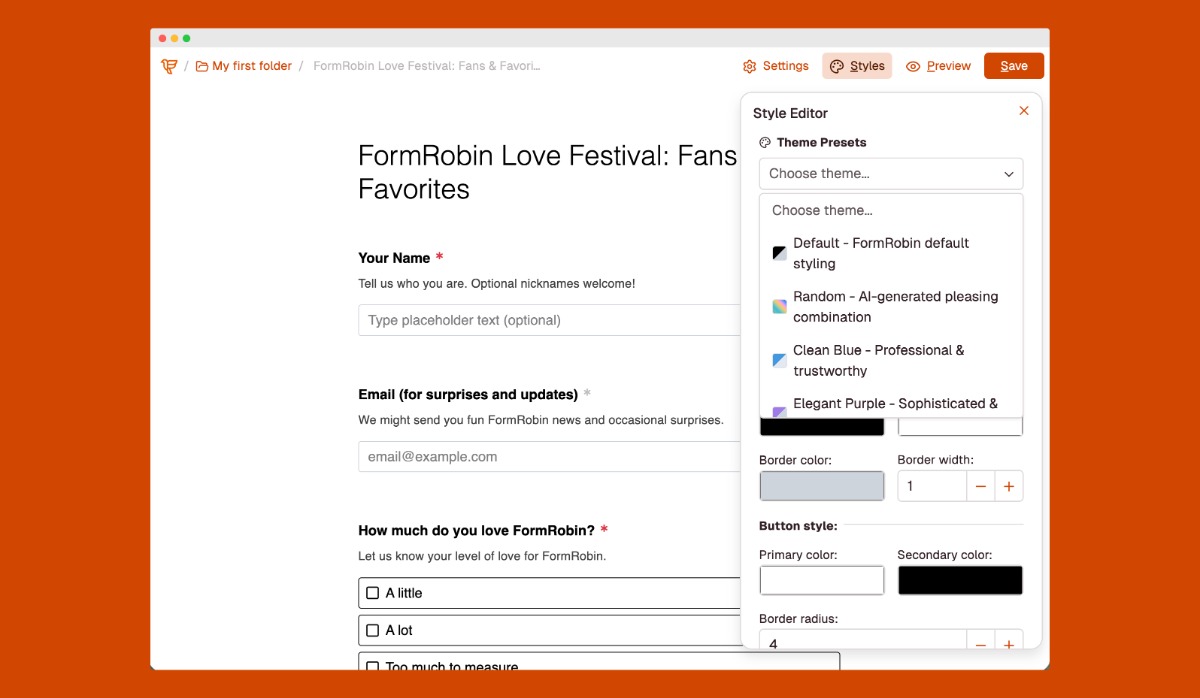Click the Settings gear icon
Image resolution: width=1200 pixels, height=698 pixels.
coord(750,67)
